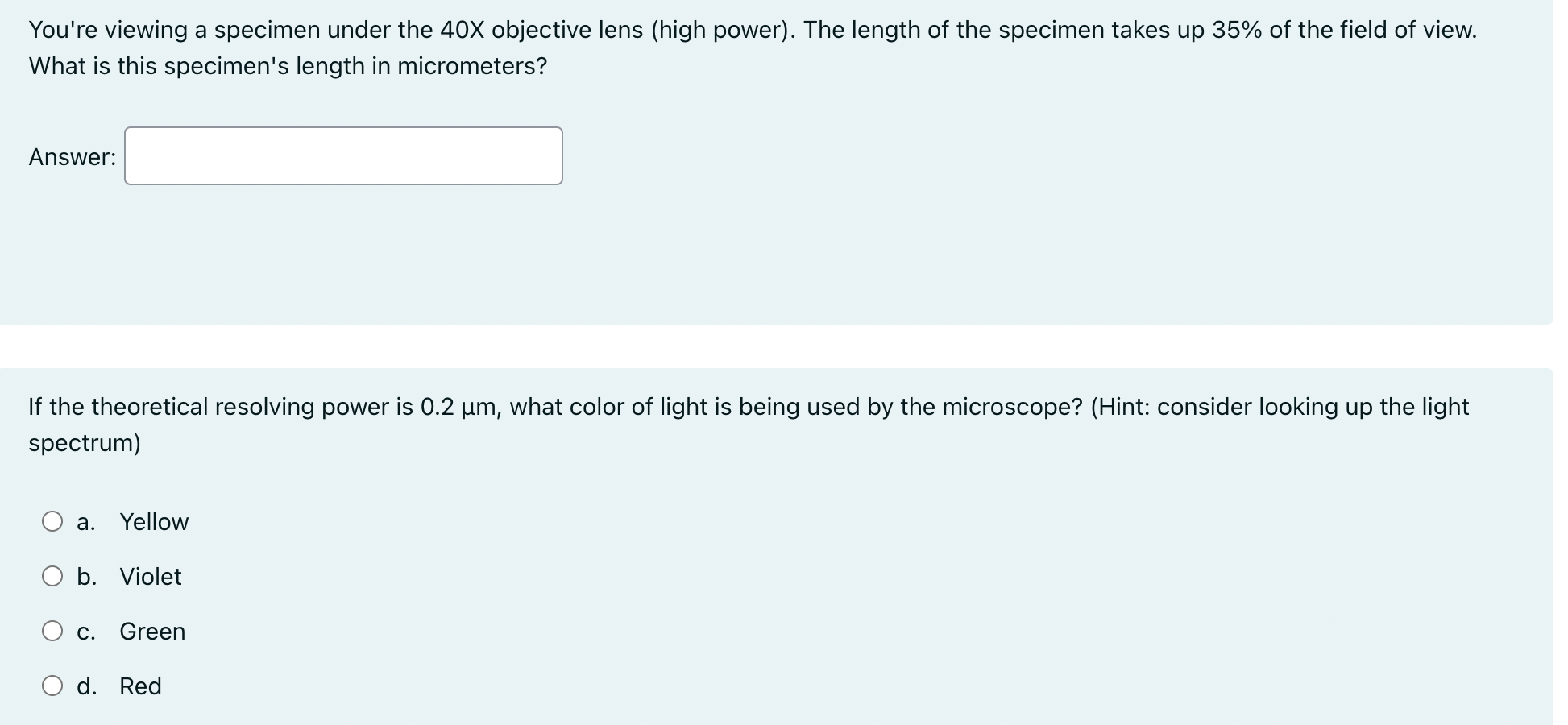Click the 'Green' option label text

[x=152, y=631]
